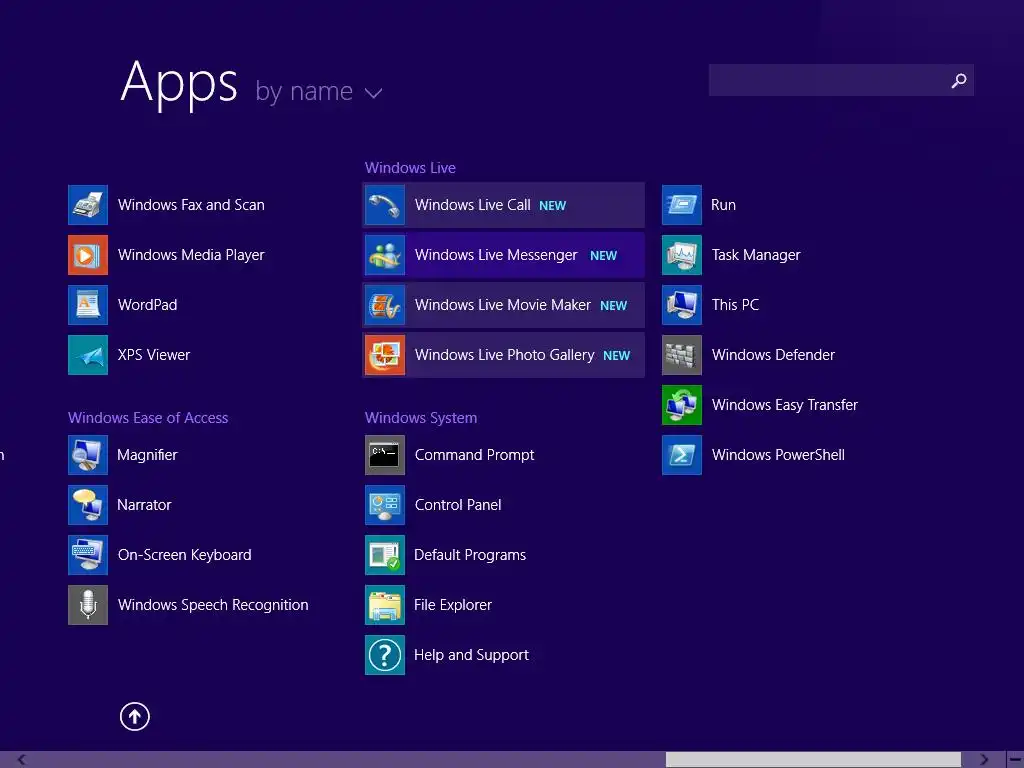Click the 'Help and Support' label
1024x768 pixels.
pos(472,655)
